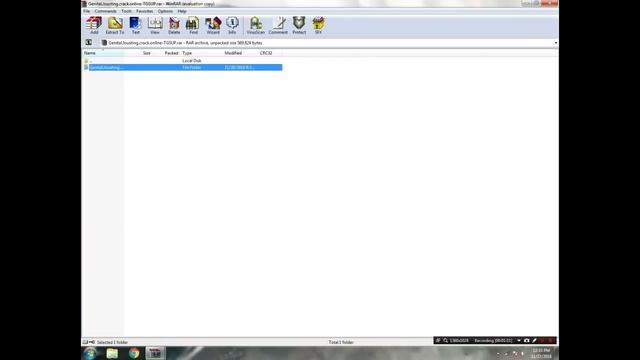640x360 pixels.
Task: Click the recorder magnifier icon
Action: click(x=445, y=340)
